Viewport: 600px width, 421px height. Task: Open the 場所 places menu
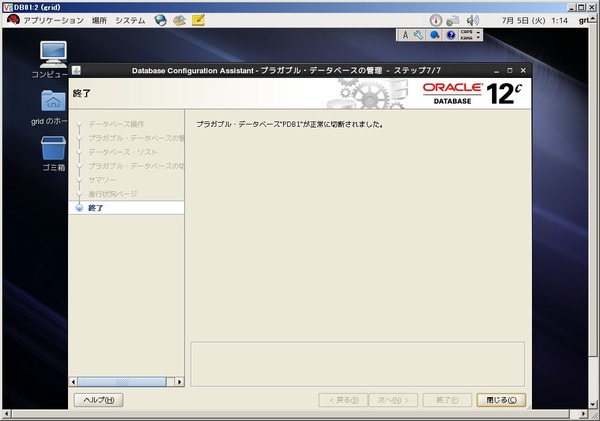point(99,20)
